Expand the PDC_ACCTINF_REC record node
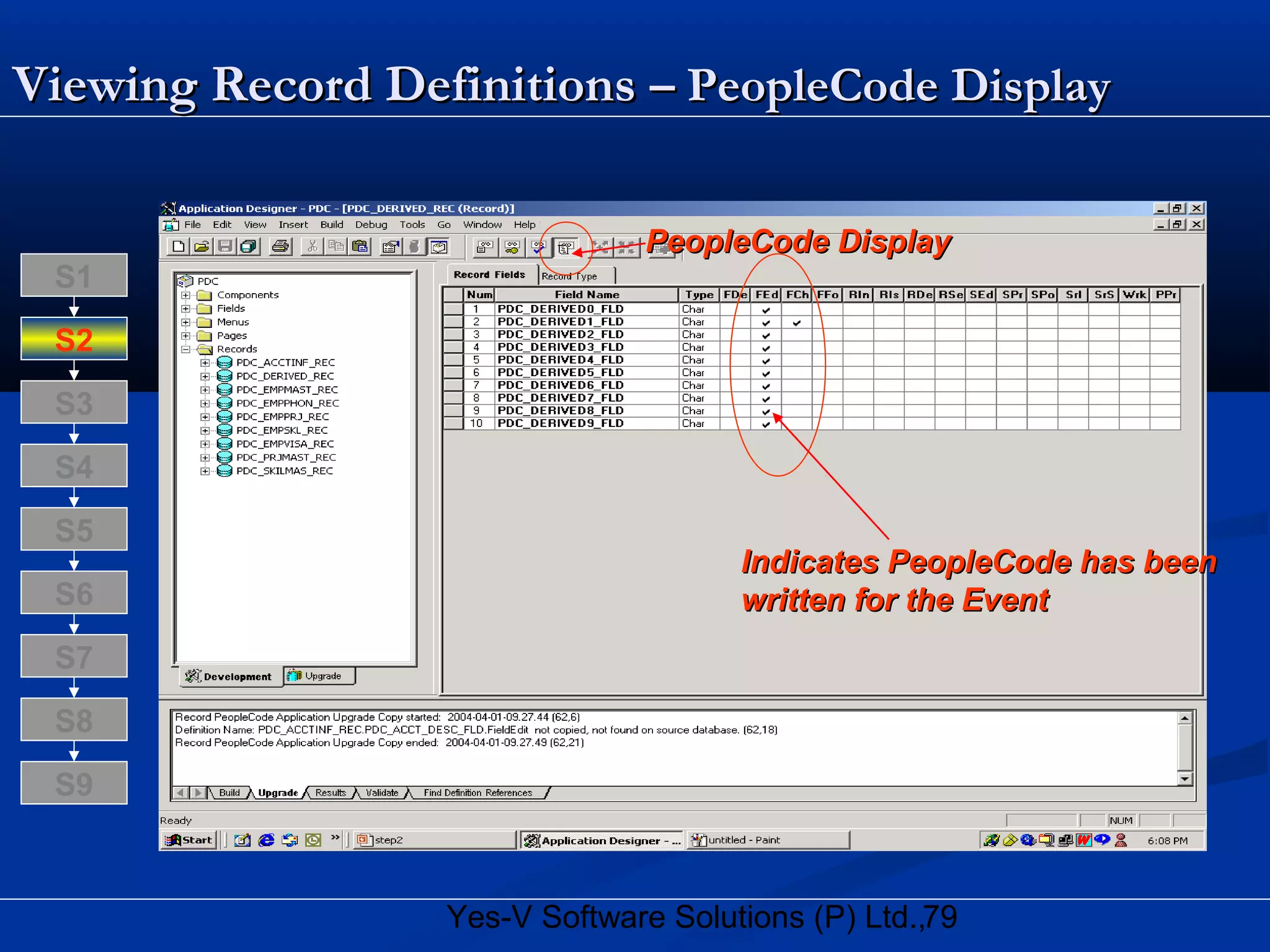Screen dimensions: 1270x952 pos(205,363)
